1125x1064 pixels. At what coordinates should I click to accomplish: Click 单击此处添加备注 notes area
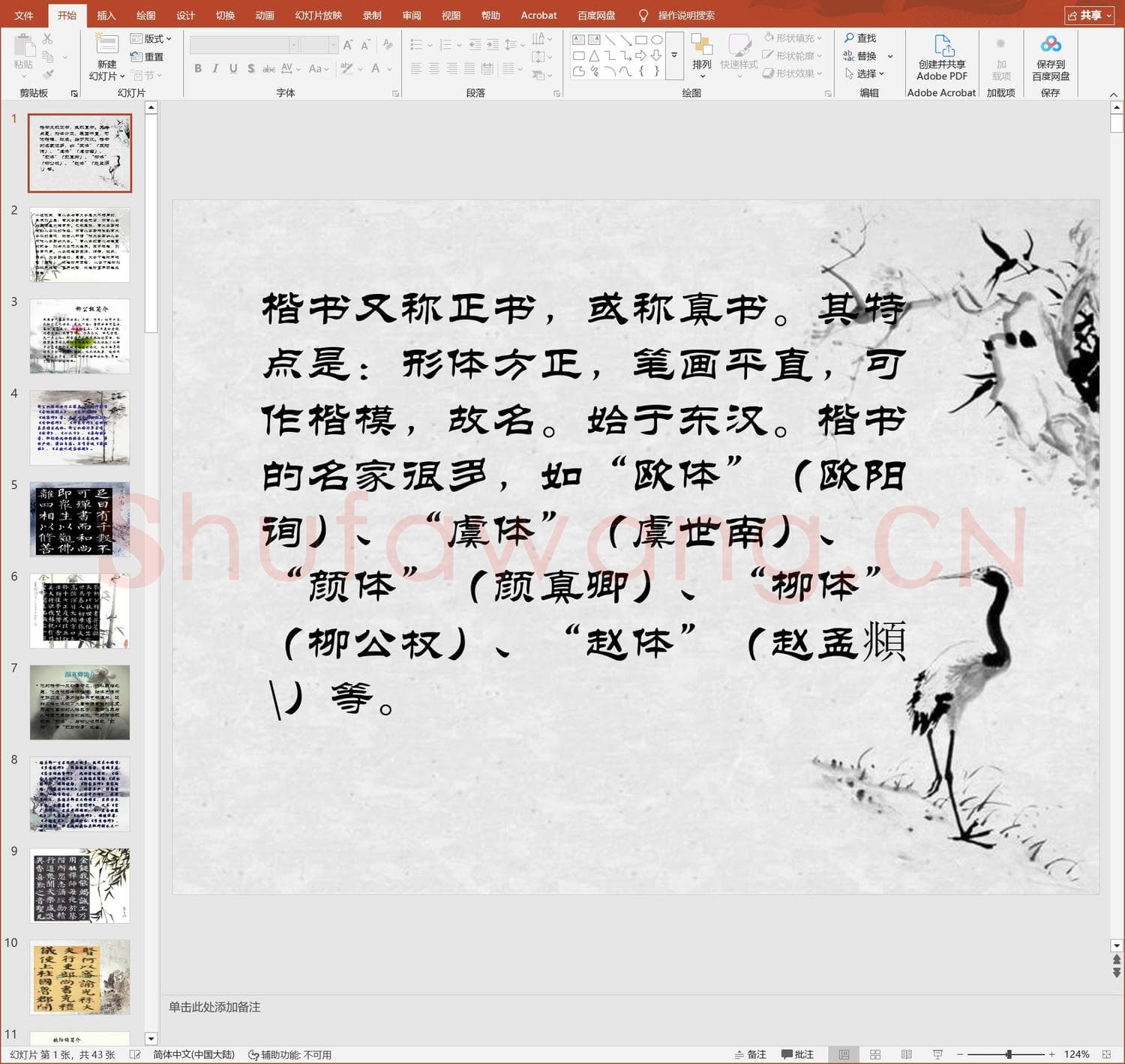pos(214,1007)
